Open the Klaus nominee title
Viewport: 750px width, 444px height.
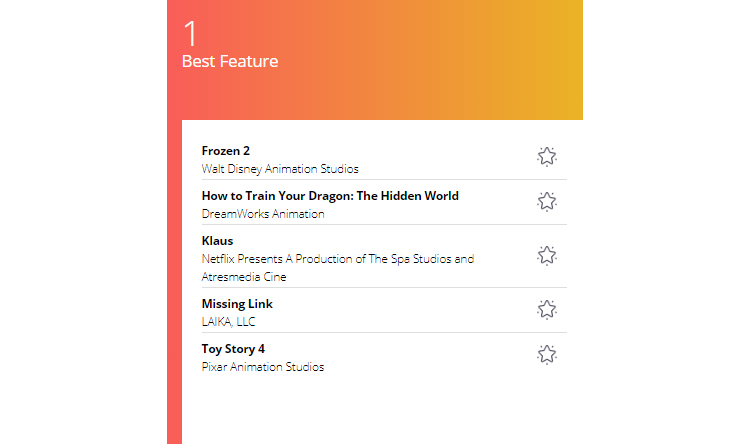[217, 241]
